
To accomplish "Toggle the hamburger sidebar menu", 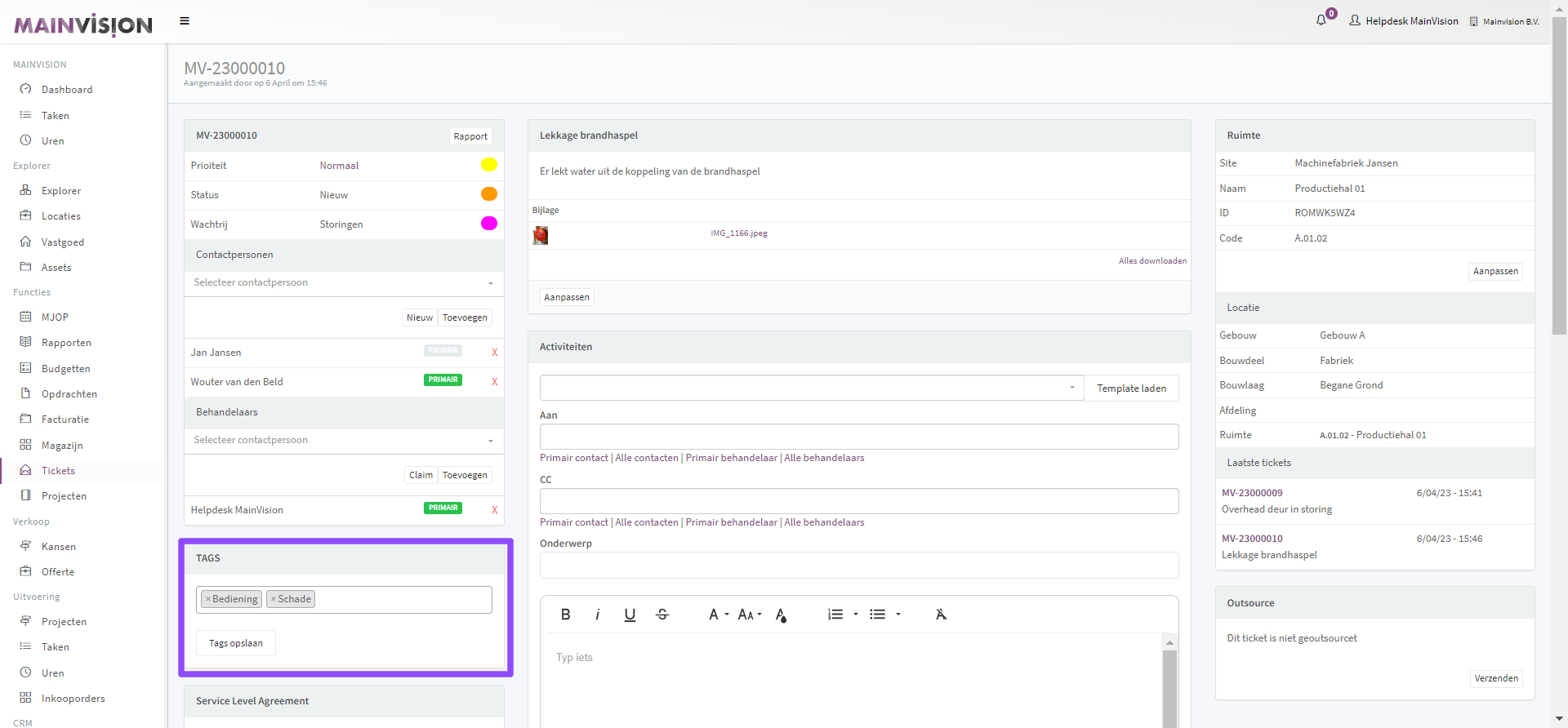I will [185, 21].
